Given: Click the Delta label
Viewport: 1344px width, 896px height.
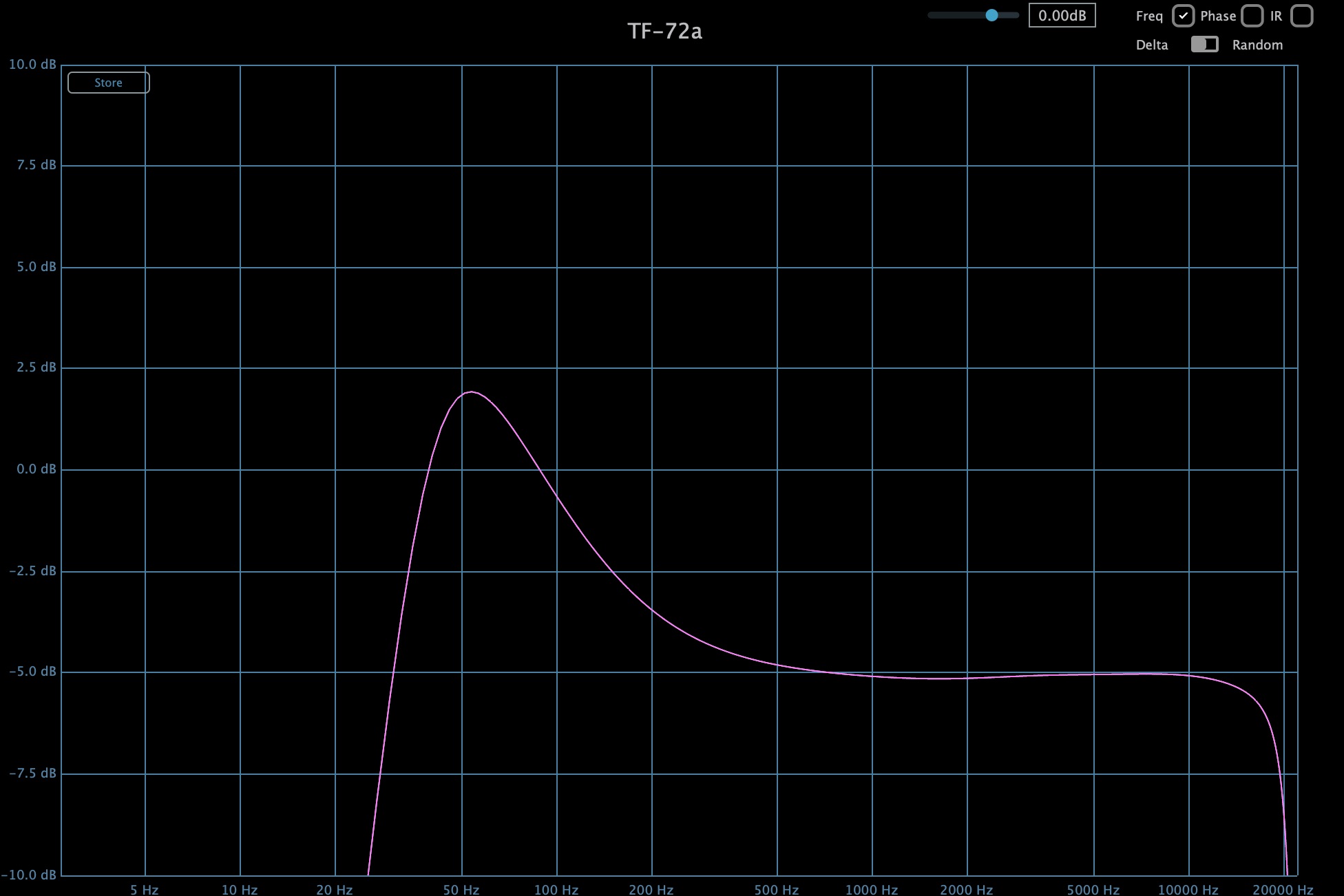Looking at the screenshot, I should (x=1152, y=45).
